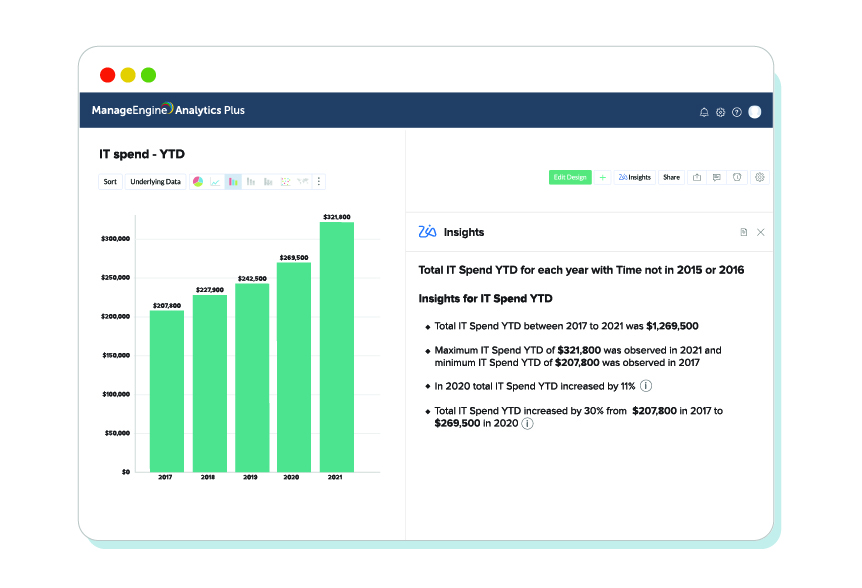Viewport: 862px width, 588px height.
Task: Open help question mark icon
Action: pyautogui.click(x=737, y=112)
